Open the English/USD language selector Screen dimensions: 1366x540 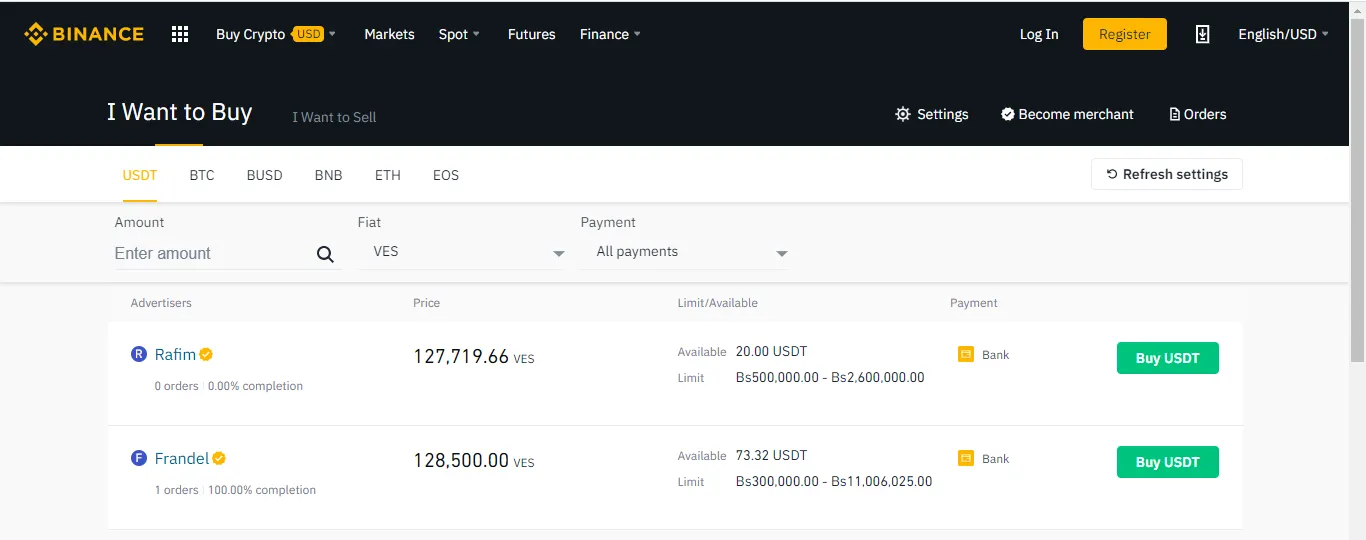[x=1284, y=34]
